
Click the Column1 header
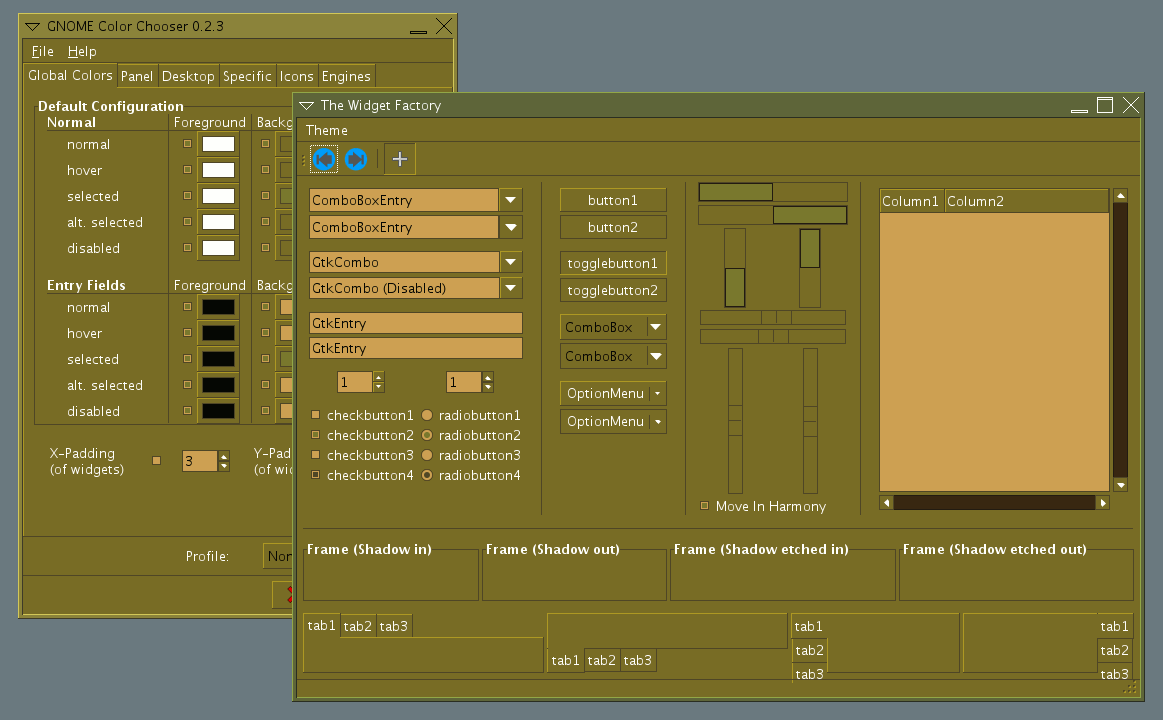(912, 201)
